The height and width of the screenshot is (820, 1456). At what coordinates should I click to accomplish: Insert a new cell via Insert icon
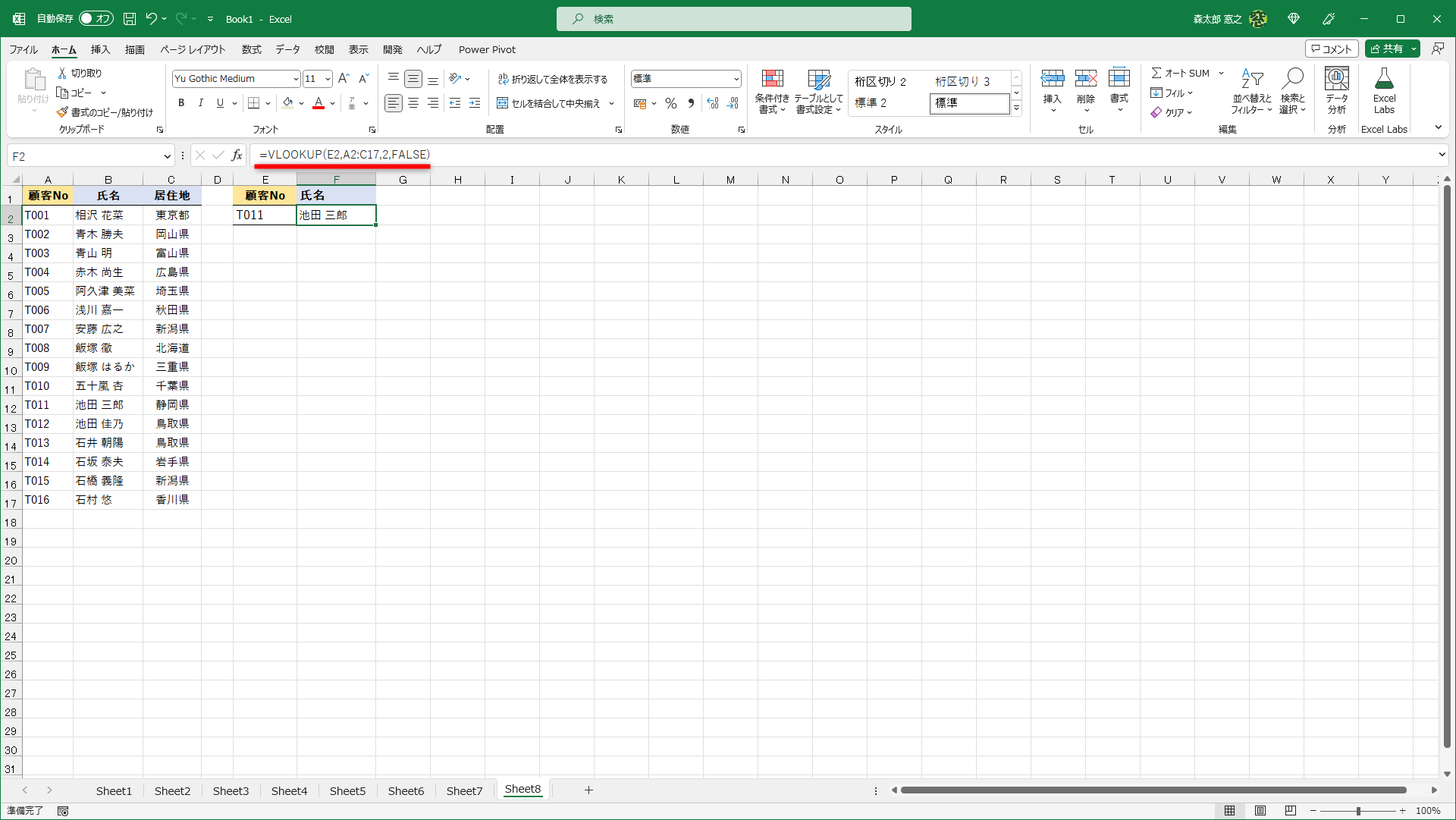pyautogui.click(x=1053, y=83)
